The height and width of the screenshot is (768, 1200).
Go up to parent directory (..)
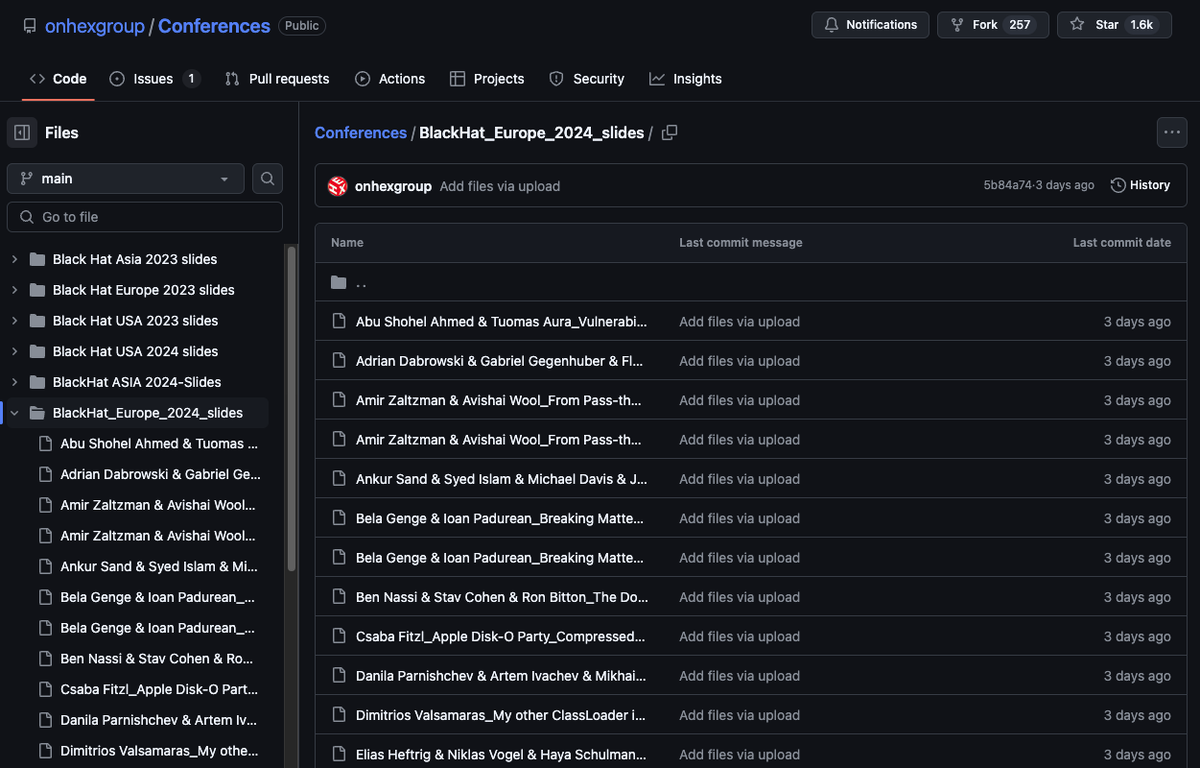point(361,283)
